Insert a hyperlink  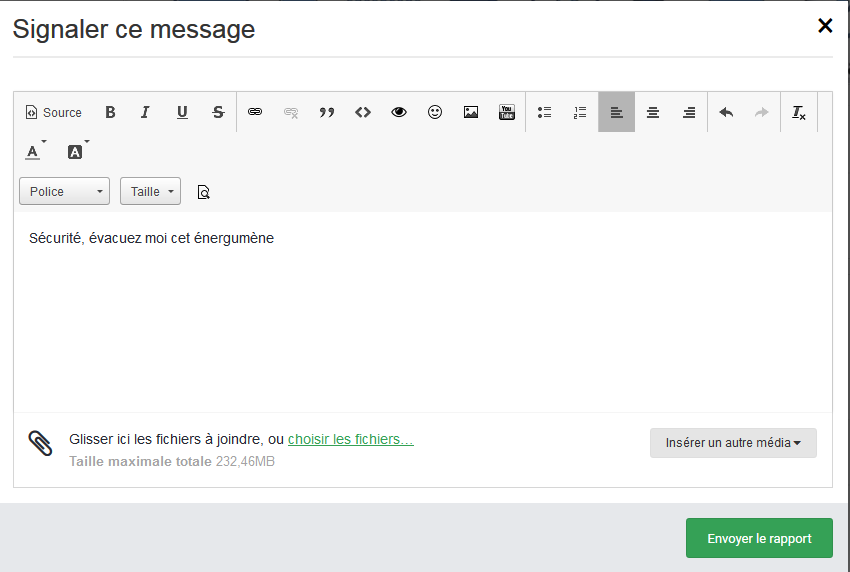coord(255,112)
